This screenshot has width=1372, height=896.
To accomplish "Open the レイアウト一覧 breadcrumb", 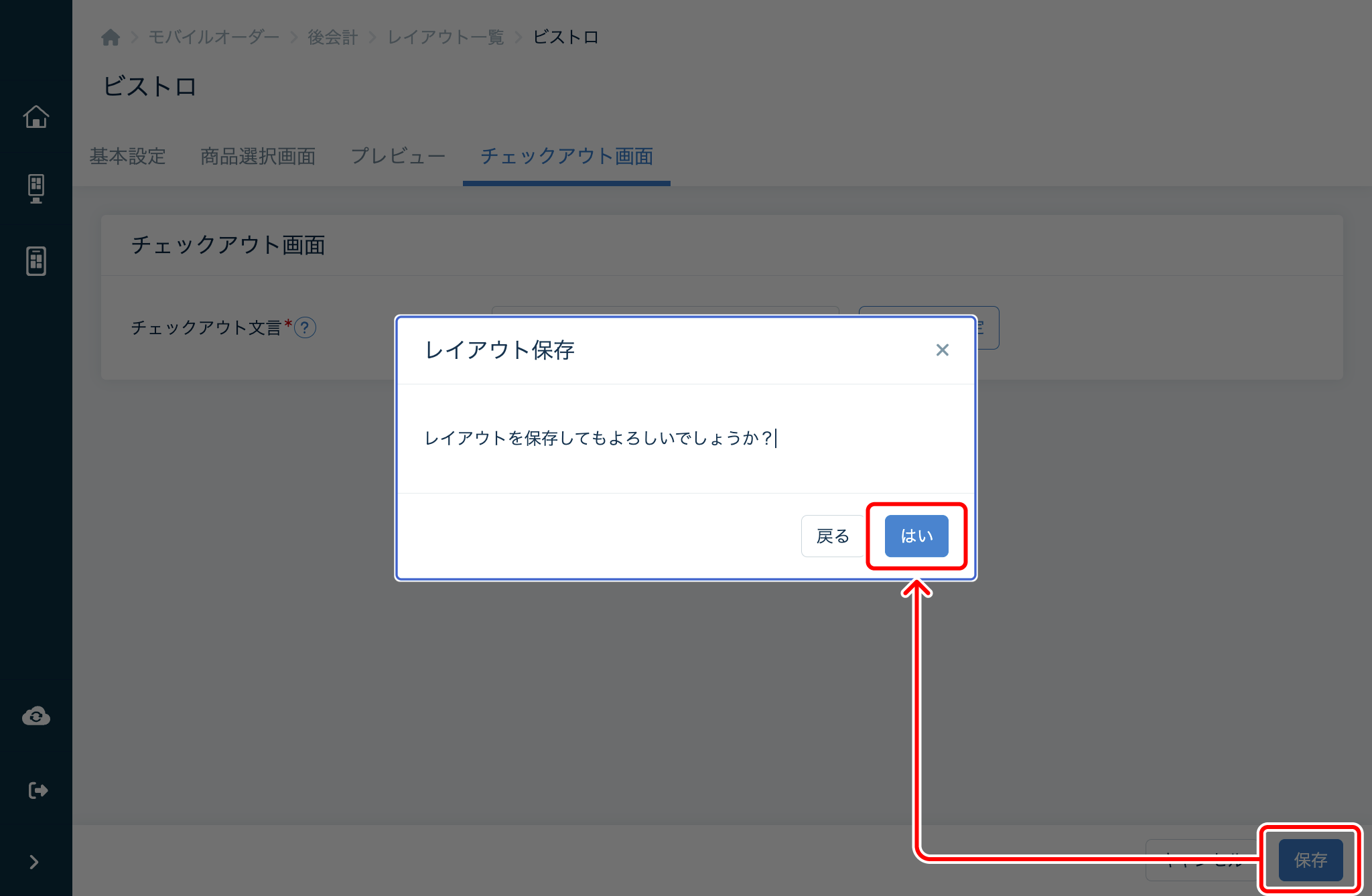I will [445, 37].
